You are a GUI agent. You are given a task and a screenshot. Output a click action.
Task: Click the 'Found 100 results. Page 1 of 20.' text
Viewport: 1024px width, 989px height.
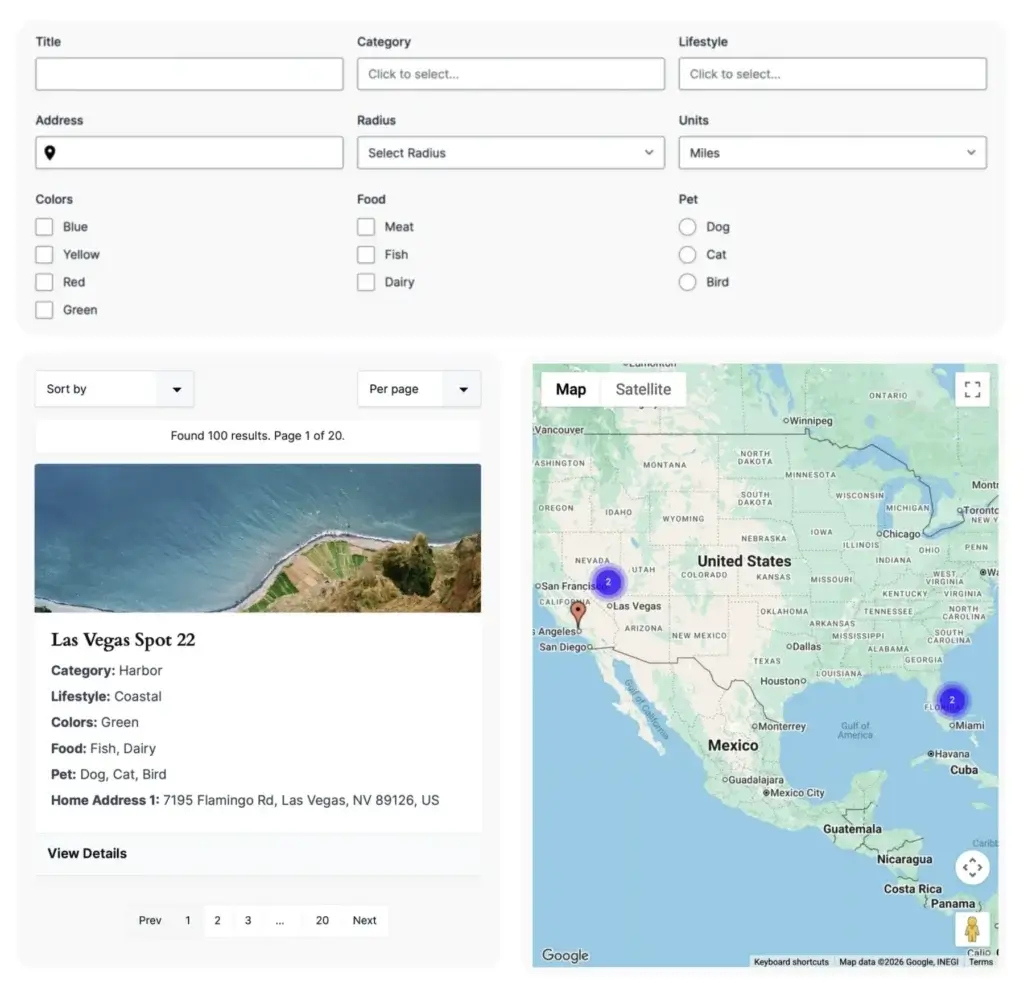tap(257, 436)
